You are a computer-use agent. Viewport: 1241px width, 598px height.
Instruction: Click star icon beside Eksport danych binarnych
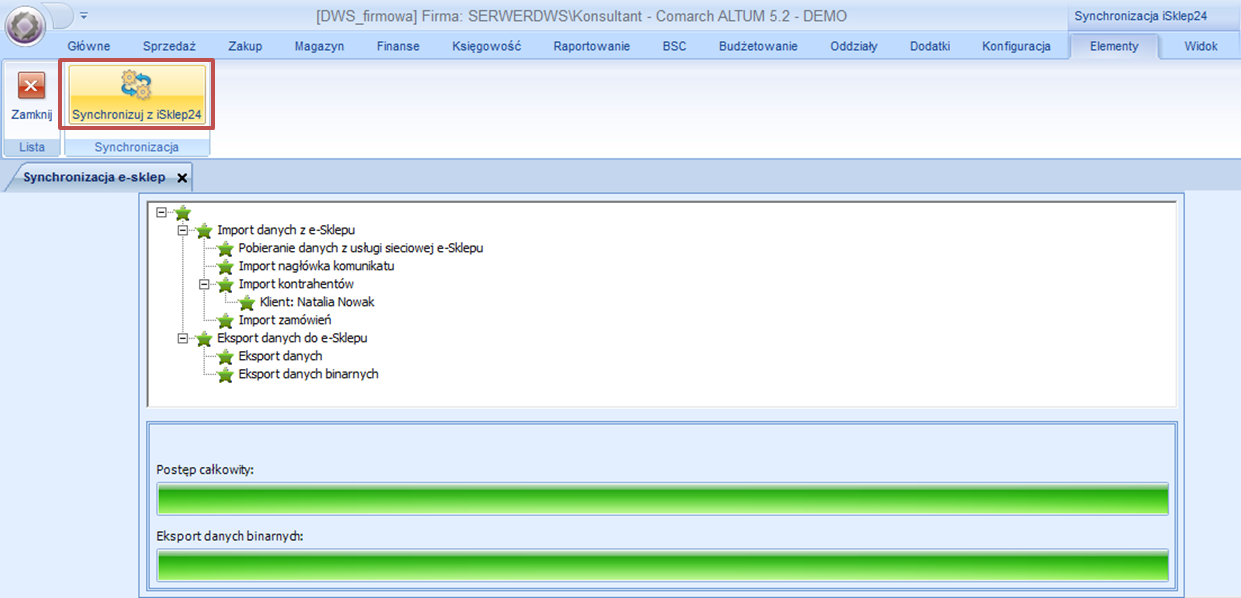(x=225, y=374)
